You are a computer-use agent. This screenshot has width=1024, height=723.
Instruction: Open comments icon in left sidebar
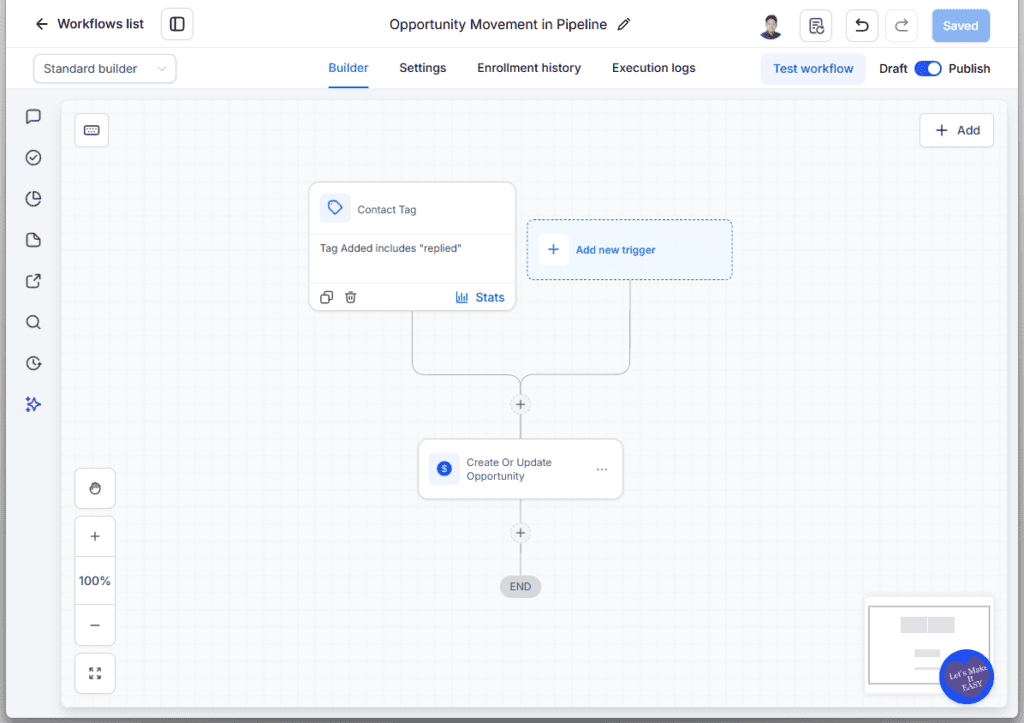click(33, 117)
